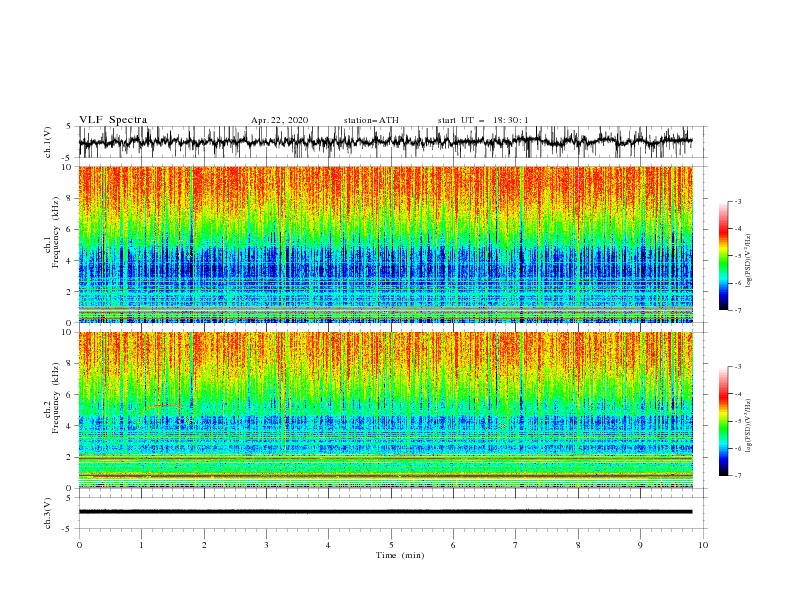Click the time axis tick label '7'
Viewport: 792px width, 612px height.
pos(516,545)
